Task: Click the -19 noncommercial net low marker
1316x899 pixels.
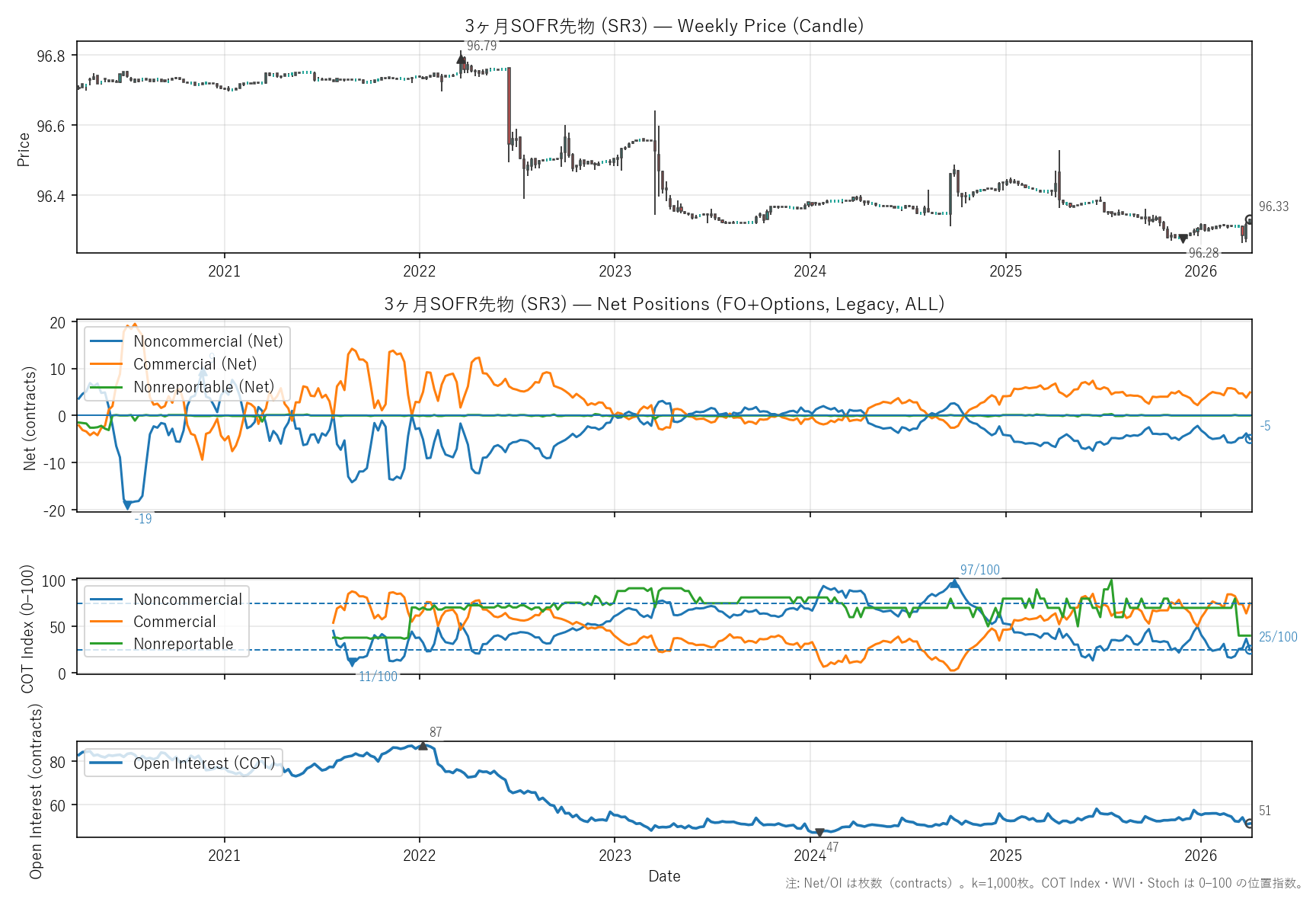Action: (x=127, y=504)
